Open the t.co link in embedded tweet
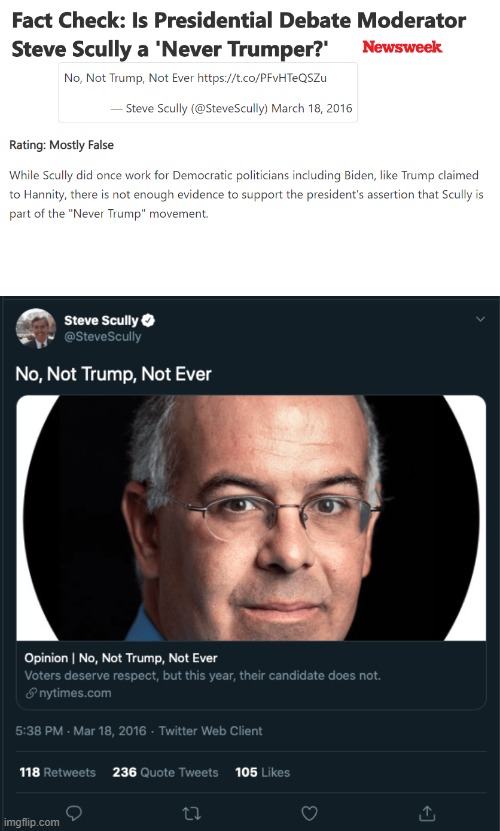The width and height of the screenshot is (500, 831). pyautogui.click(x=262, y=78)
